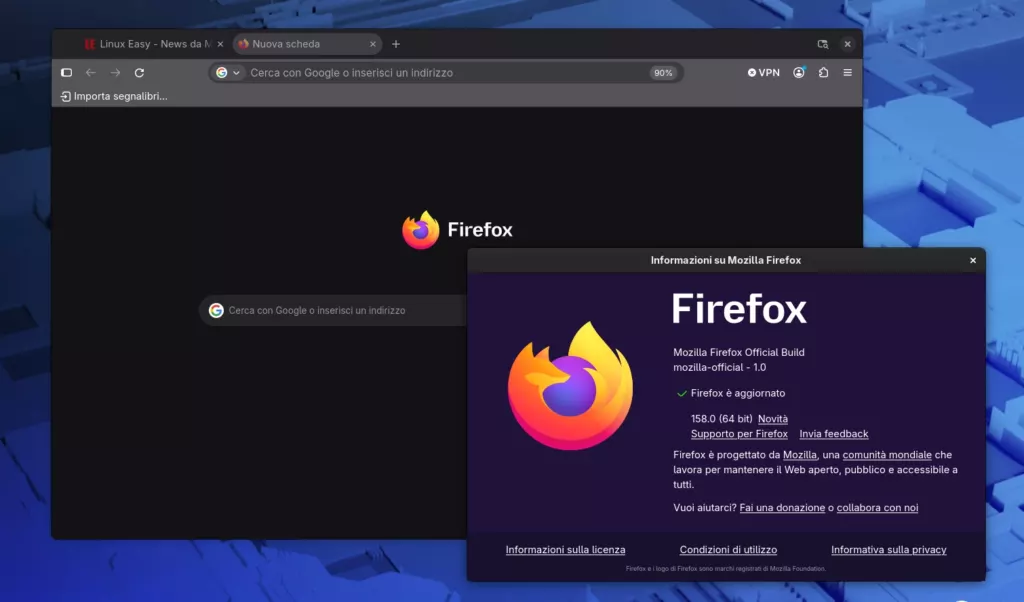Go back using the back arrow
The width and height of the screenshot is (1024, 602).
(91, 72)
